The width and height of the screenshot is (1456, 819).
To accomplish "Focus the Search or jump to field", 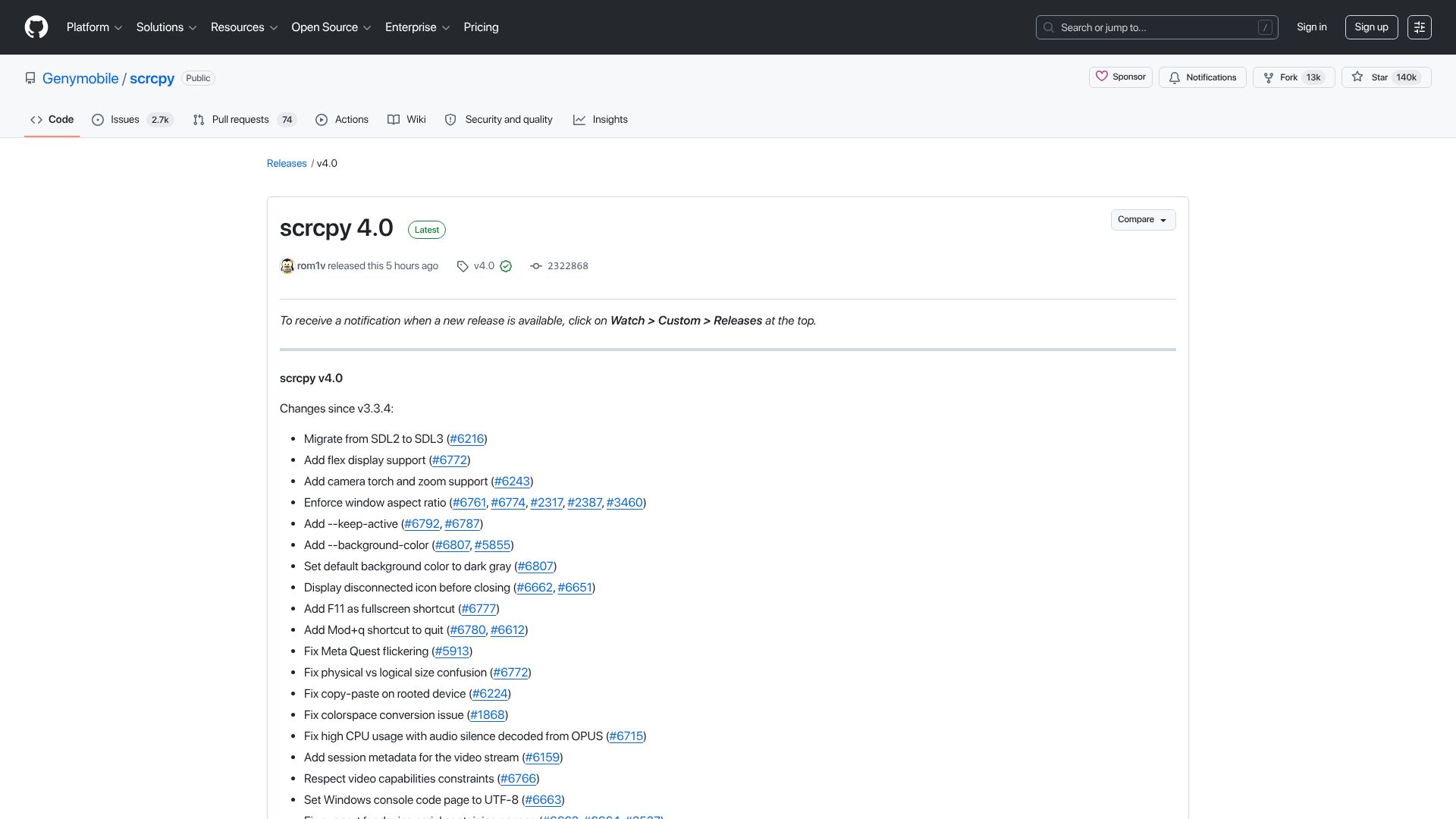I will pyautogui.click(x=1157, y=27).
